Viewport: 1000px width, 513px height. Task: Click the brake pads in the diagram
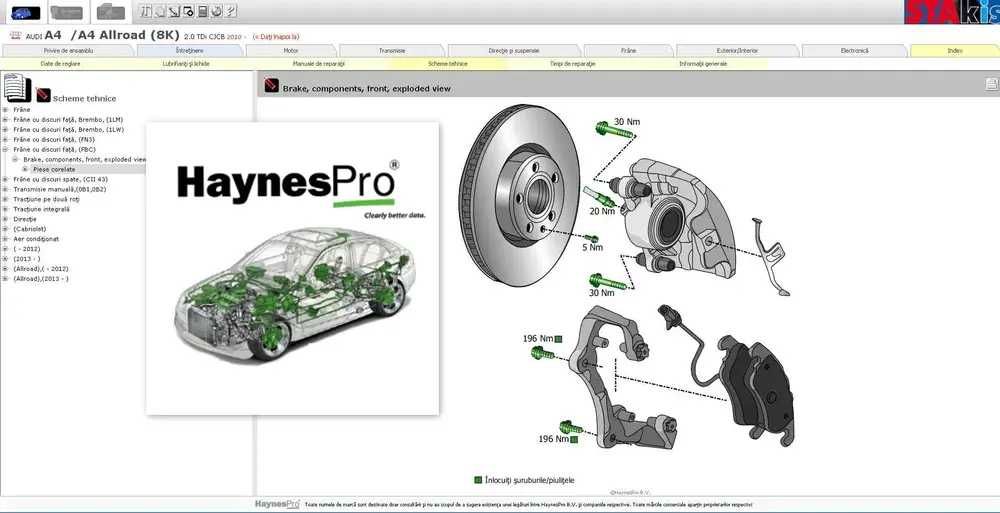756,390
